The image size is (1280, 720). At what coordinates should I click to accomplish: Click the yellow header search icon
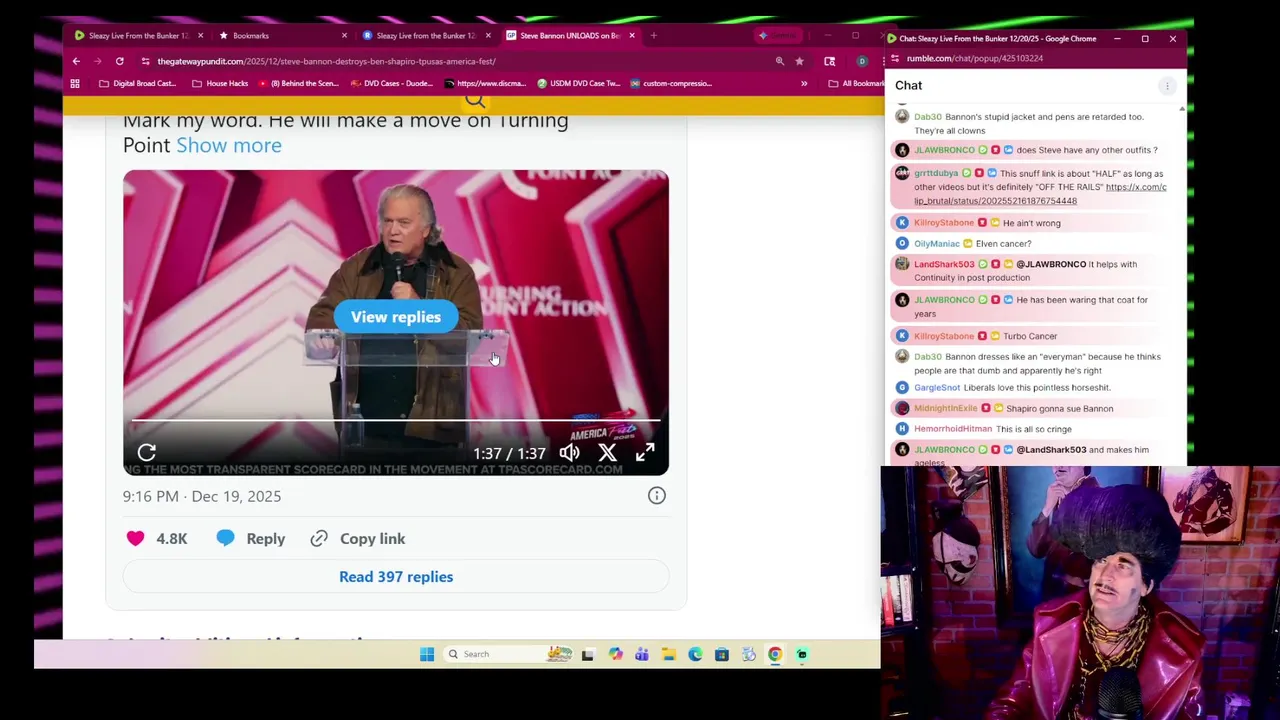pyautogui.click(x=475, y=99)
